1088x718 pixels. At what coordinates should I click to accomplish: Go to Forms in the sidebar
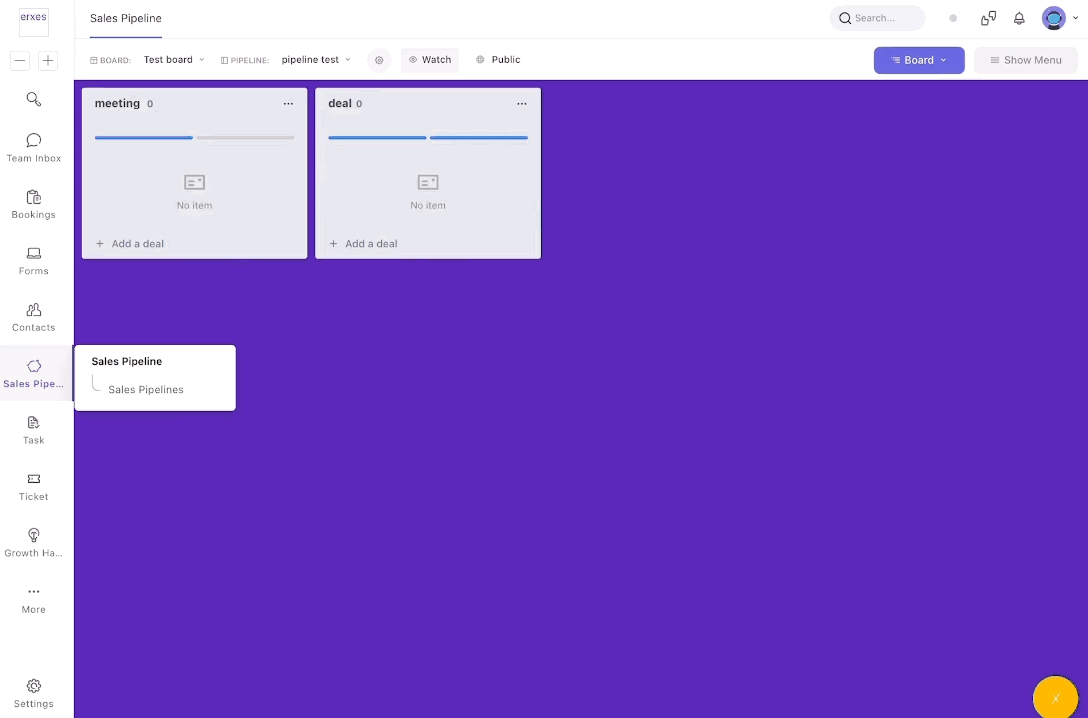point(33,260)
